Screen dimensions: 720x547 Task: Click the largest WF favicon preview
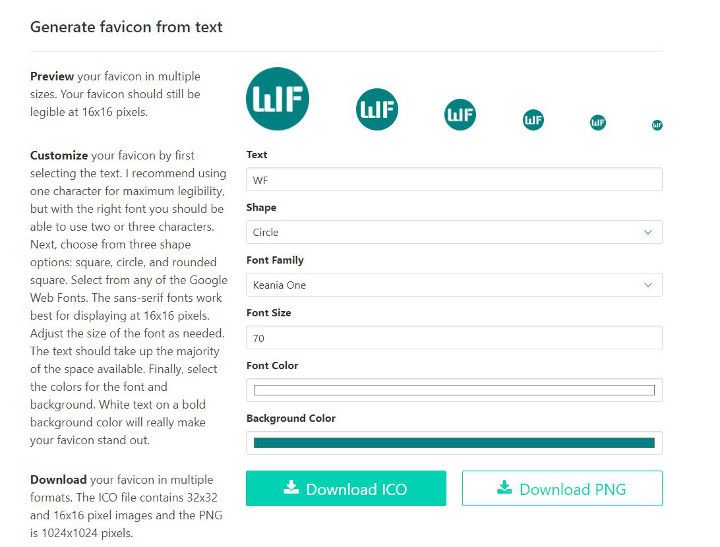click(x=277, y=99)
